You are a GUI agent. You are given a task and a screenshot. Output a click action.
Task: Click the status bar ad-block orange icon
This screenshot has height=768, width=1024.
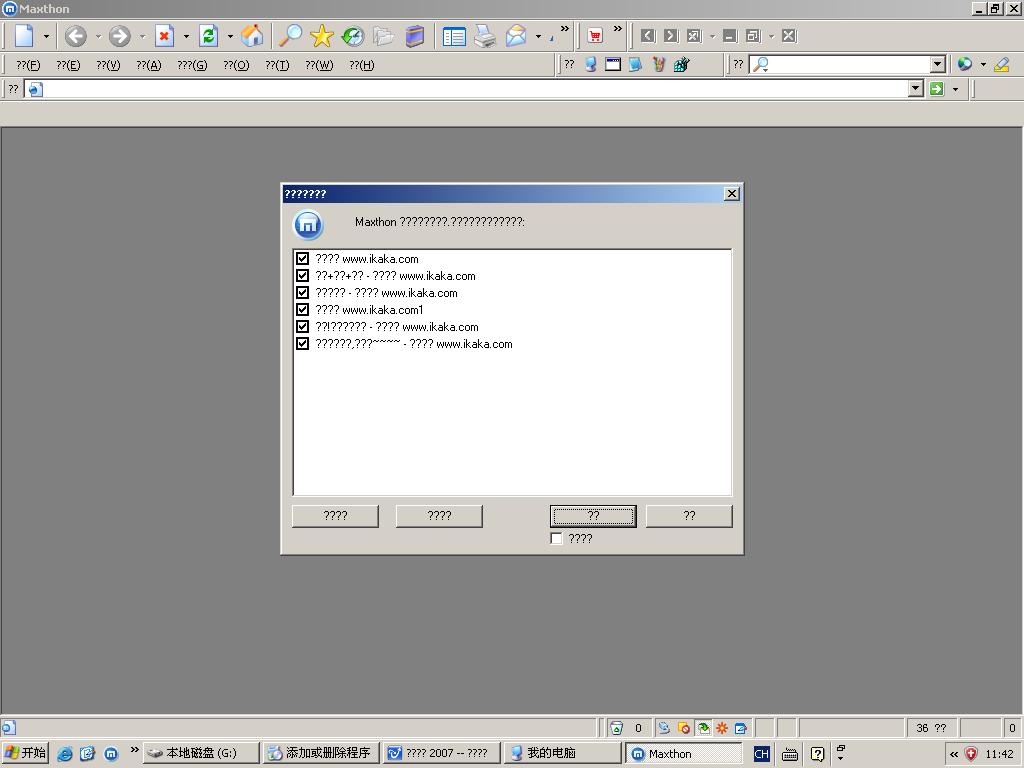684,728
